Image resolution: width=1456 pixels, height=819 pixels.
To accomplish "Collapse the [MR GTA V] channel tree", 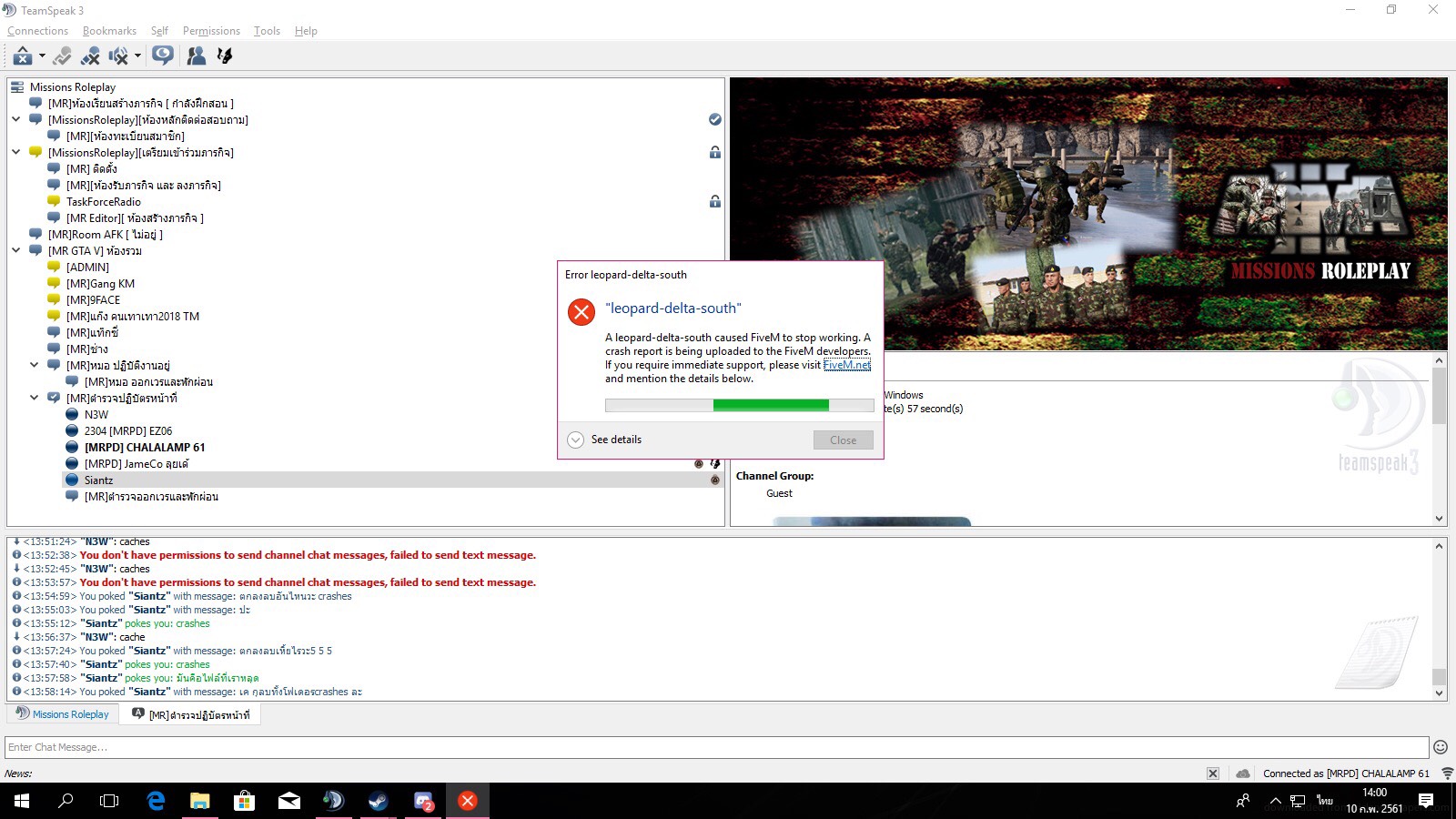I will click(x=15, y=250).
